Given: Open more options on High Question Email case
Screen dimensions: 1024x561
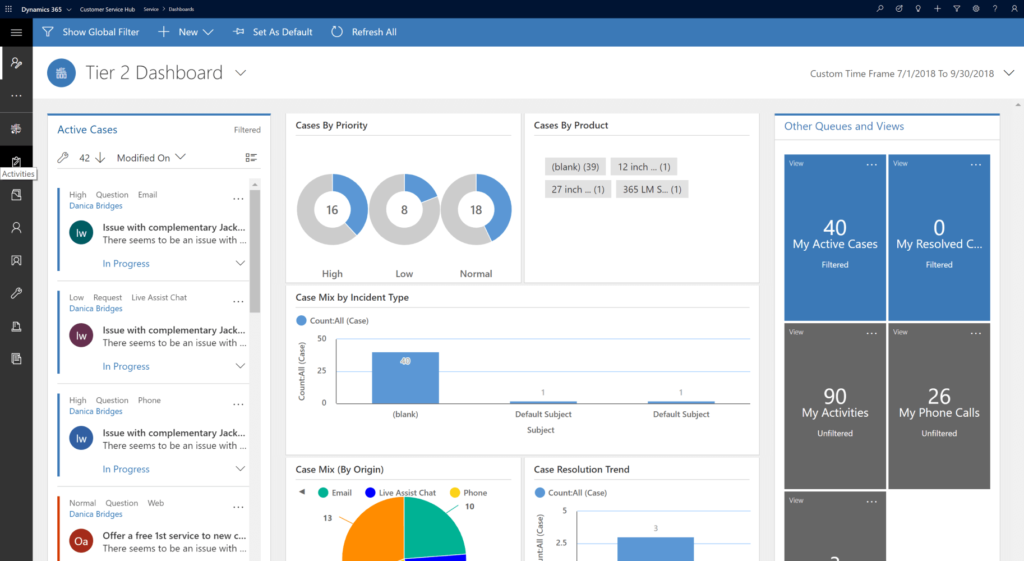Looking at the screenshot, I should point(238,199).
